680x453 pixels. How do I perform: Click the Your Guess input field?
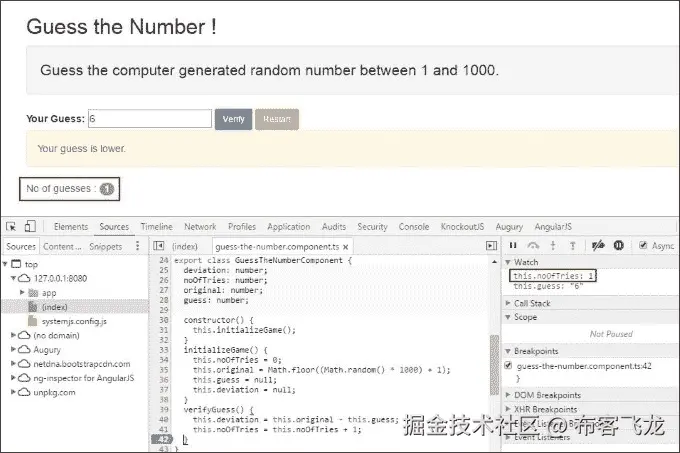click(x=150, y=118)
